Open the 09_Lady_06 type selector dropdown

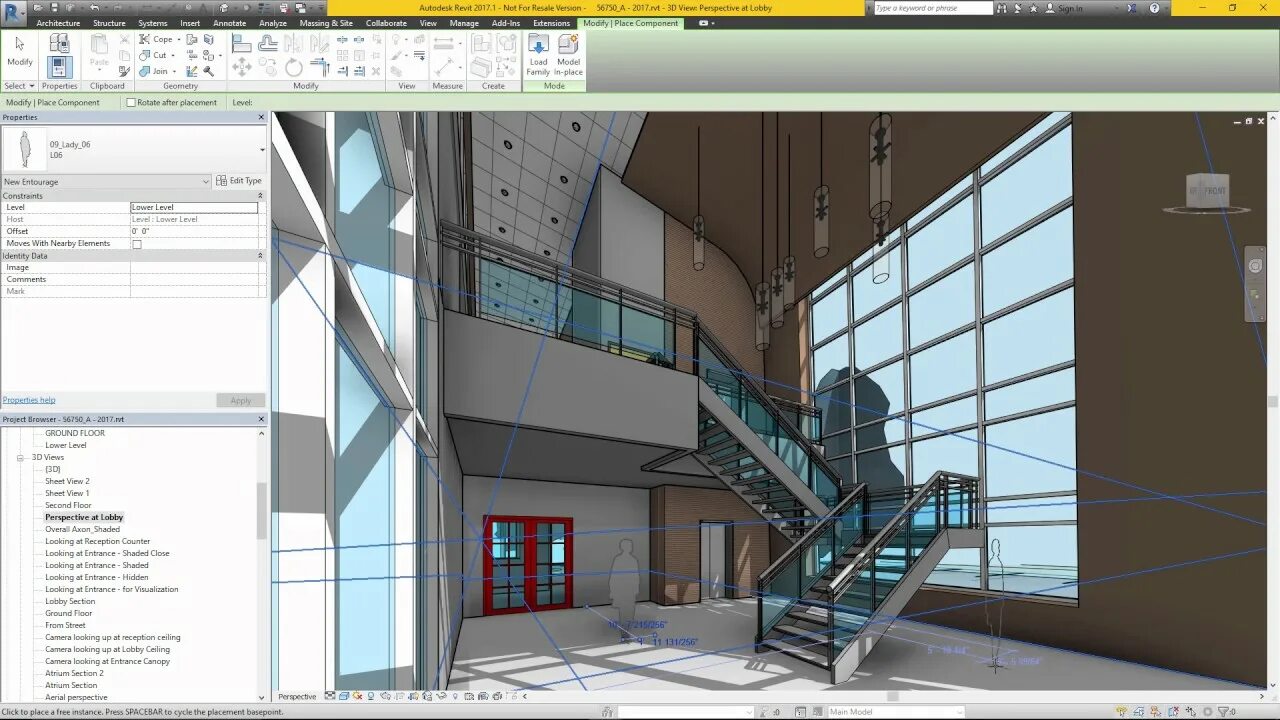click(262, 150)
